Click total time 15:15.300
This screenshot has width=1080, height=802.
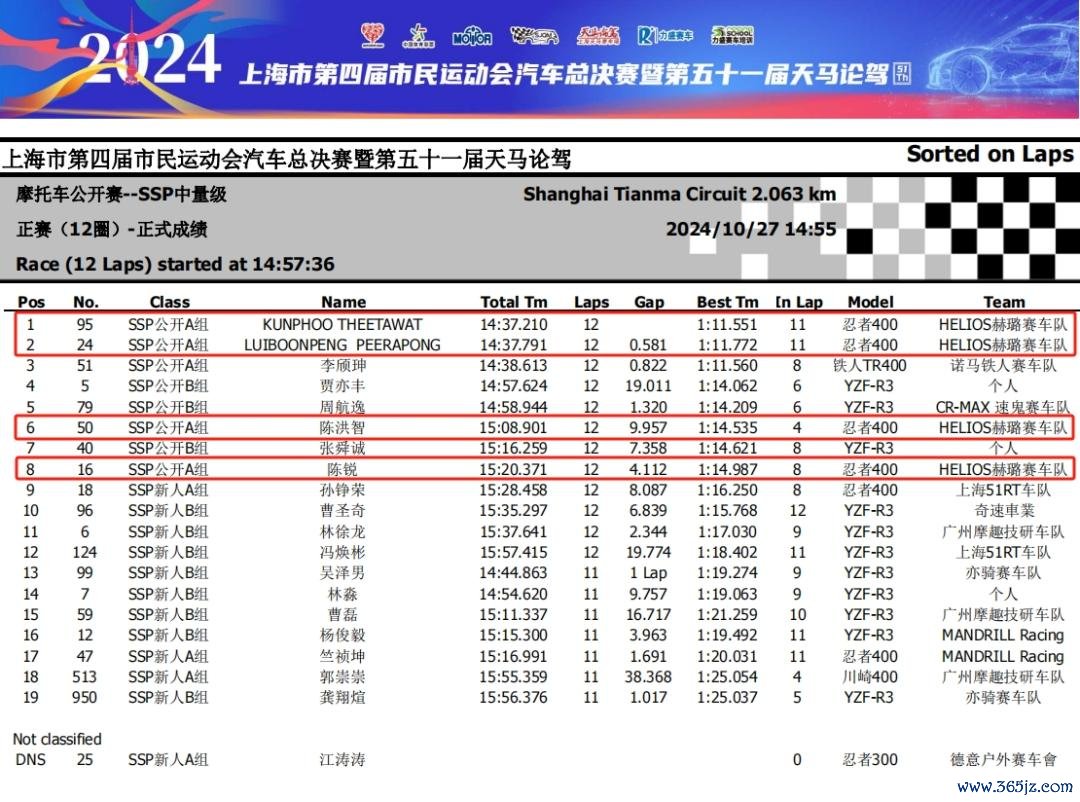pyautogui.click(x=513, y=635)
